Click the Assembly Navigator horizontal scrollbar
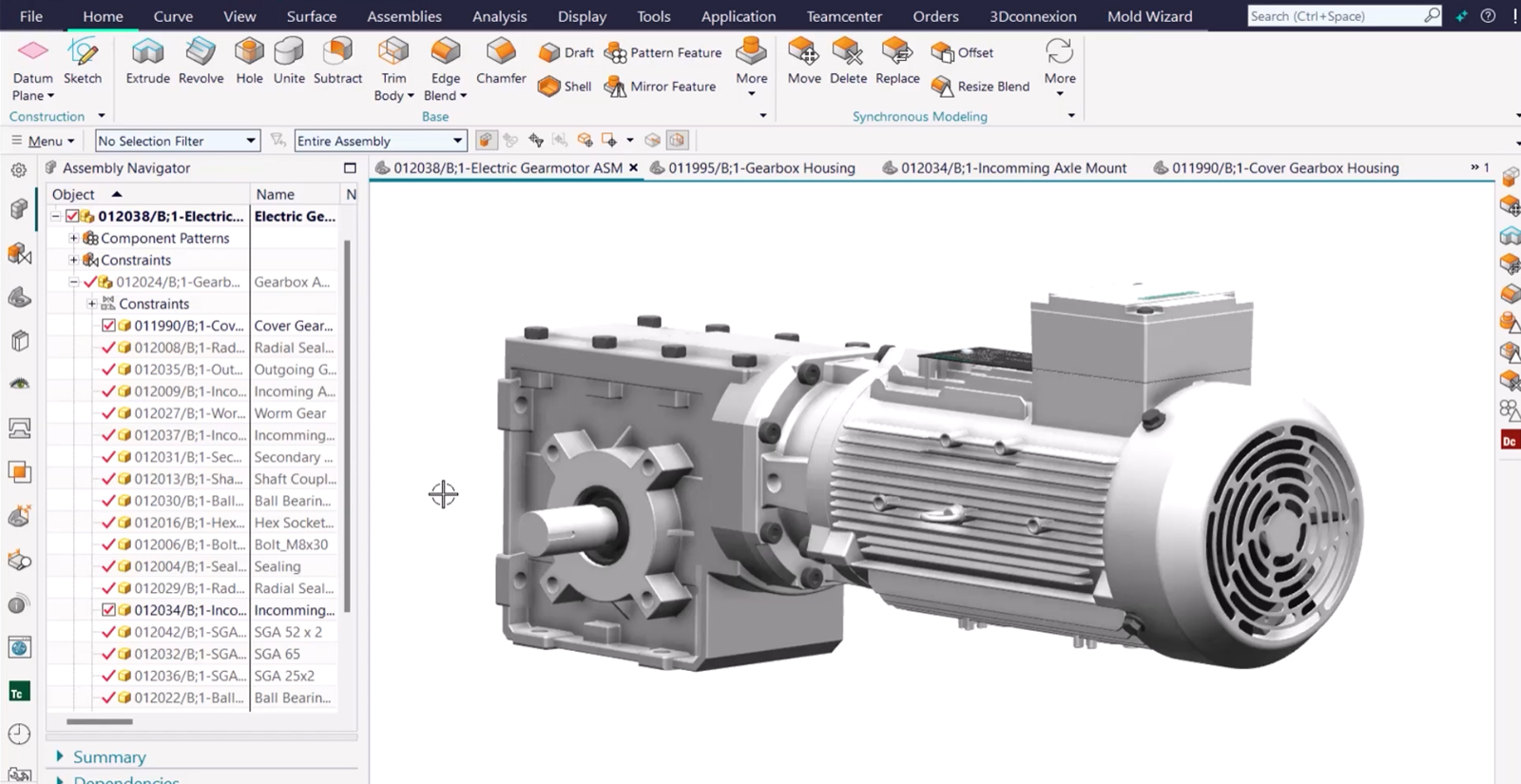This screenshot has height=784, width=1521. click(x=100, y=721)
